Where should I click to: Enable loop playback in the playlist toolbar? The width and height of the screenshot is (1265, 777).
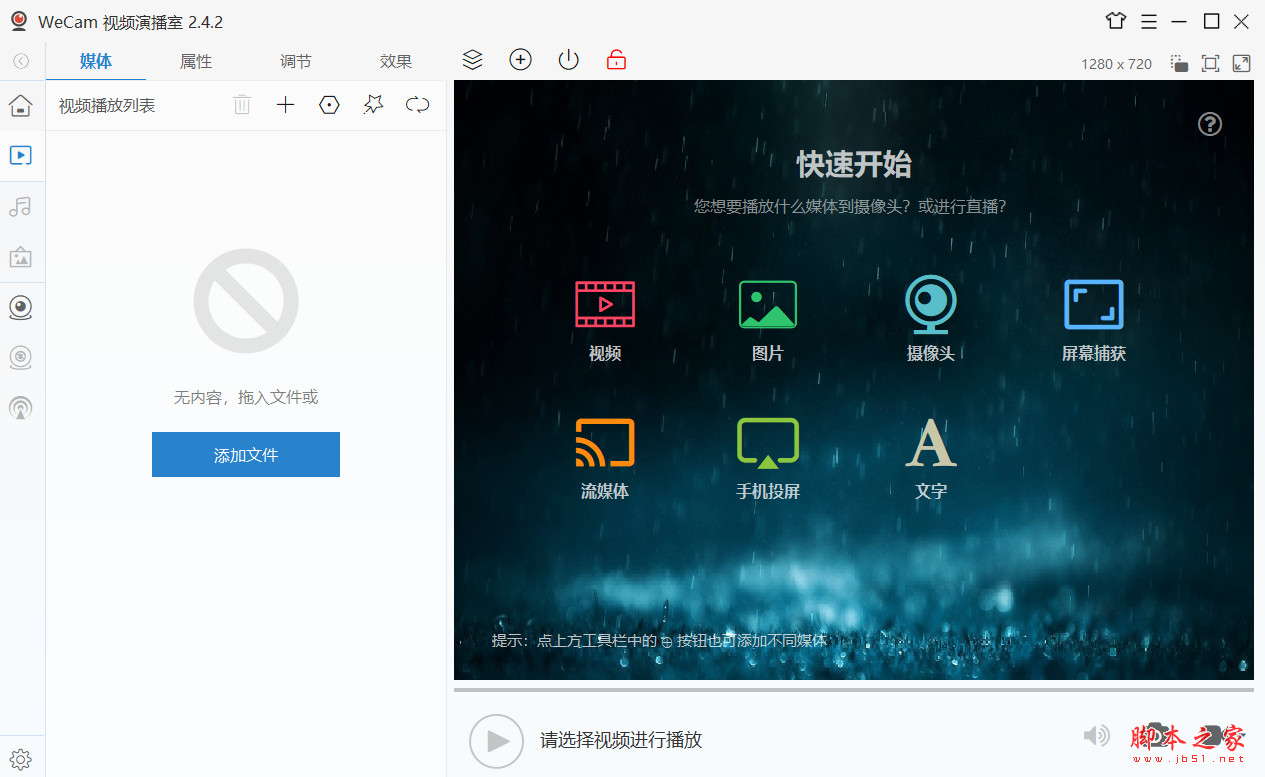417,104
